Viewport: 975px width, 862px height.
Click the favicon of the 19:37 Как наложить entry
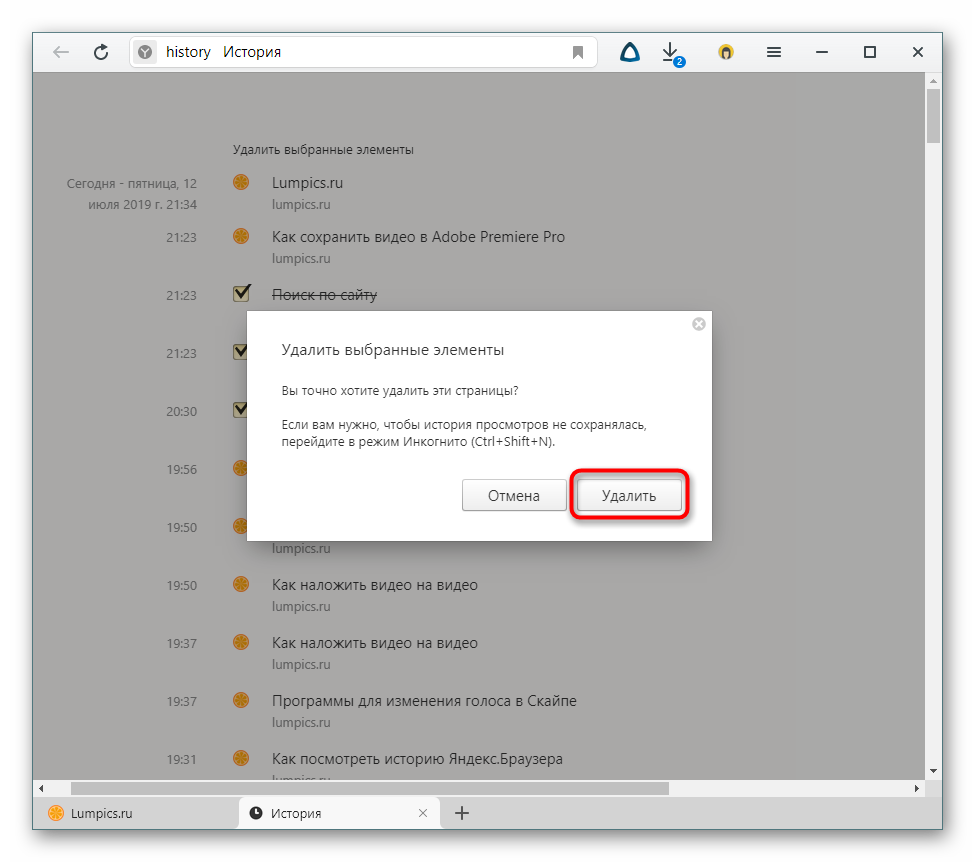click(x=241, y=642)
